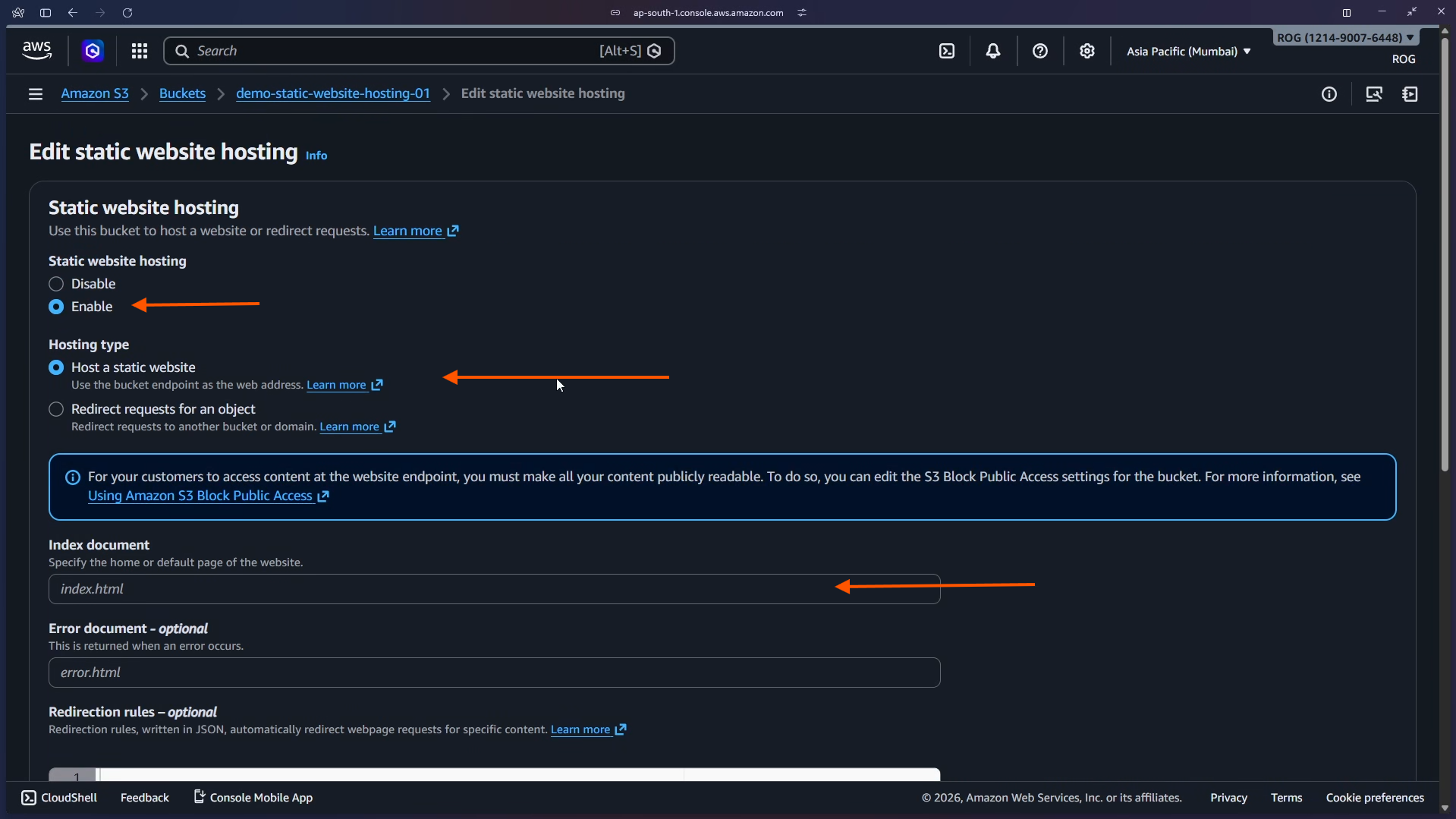The image size is (1456, 819).
Task: Open the notifications bell icon
Action: 994,51
